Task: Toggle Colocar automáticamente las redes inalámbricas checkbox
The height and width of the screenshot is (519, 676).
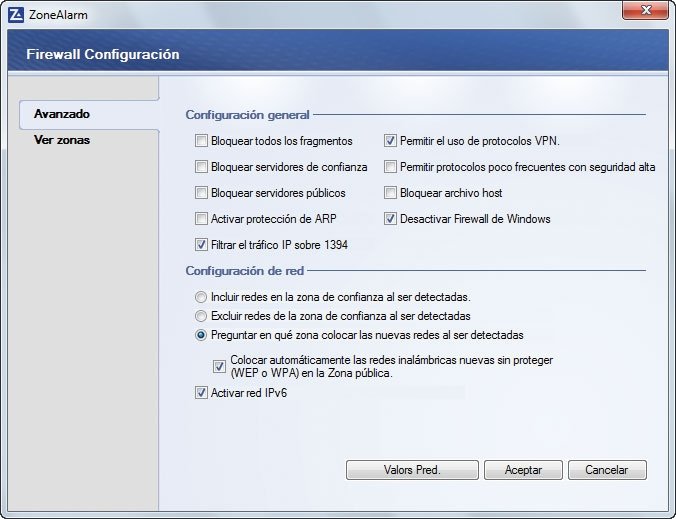Action: (x=219, y=367)
